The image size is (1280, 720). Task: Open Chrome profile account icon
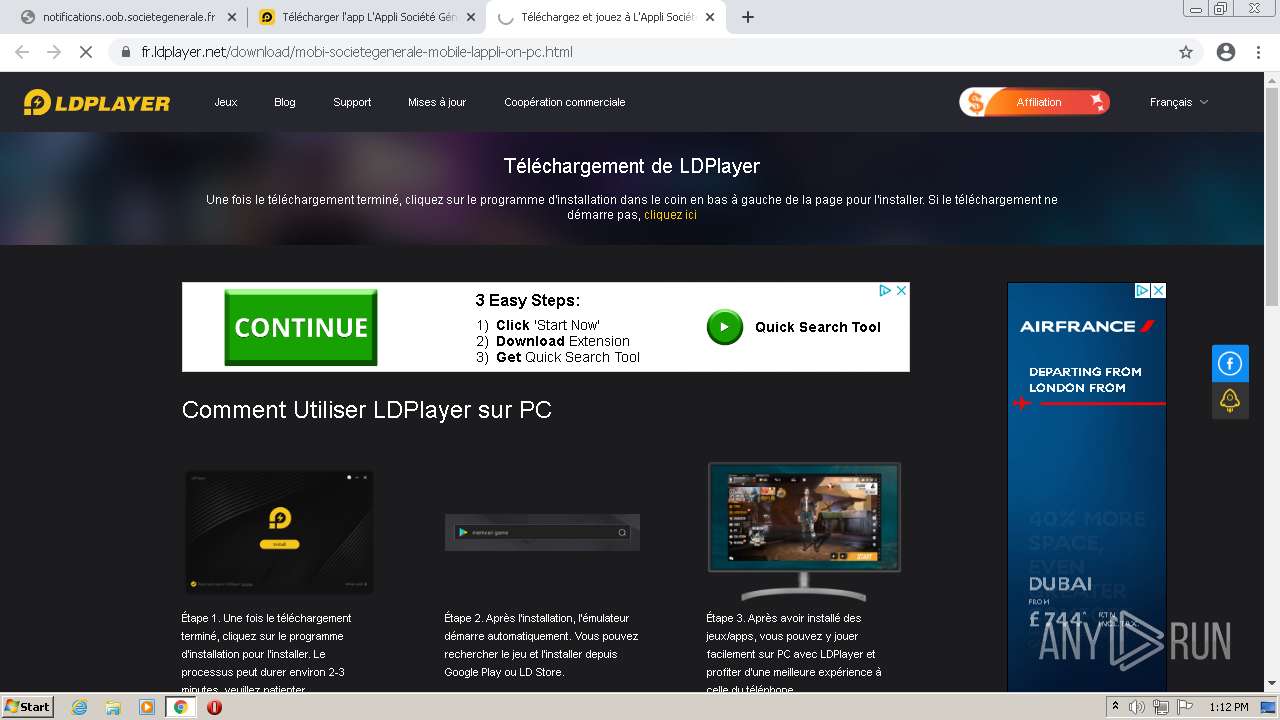coord(1226,52)
